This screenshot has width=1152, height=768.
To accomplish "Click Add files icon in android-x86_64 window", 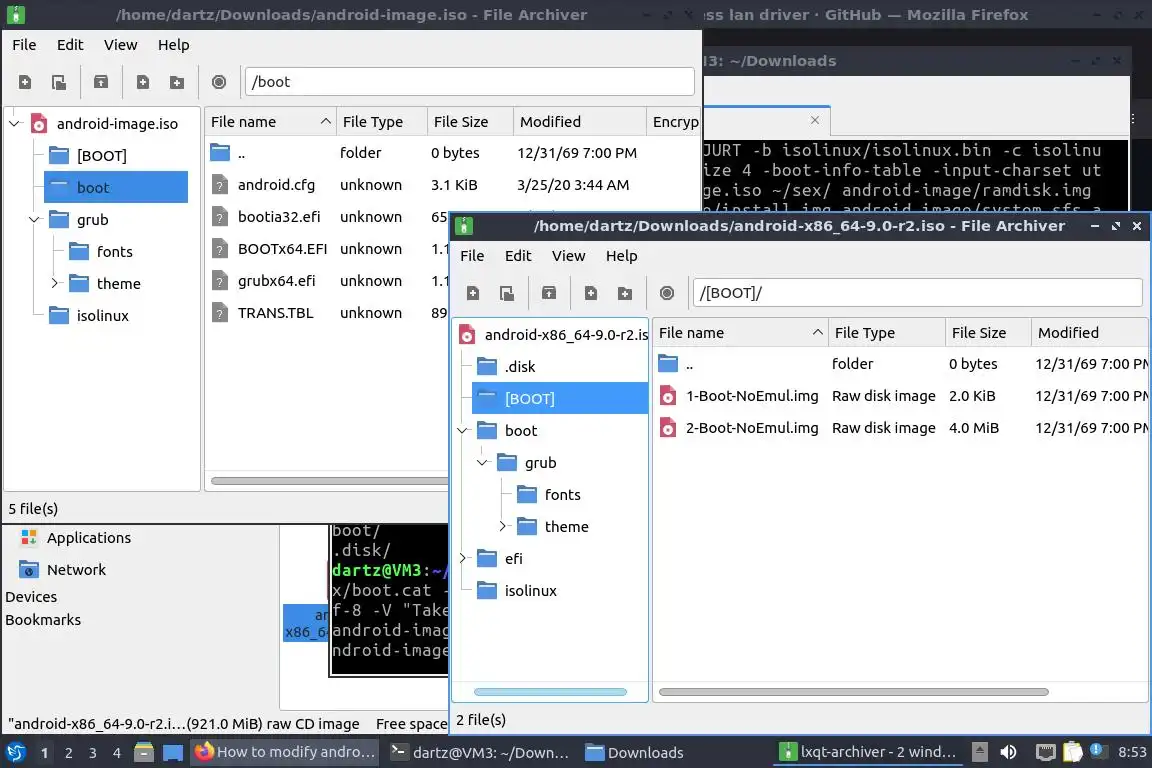I will pos(591,293).
